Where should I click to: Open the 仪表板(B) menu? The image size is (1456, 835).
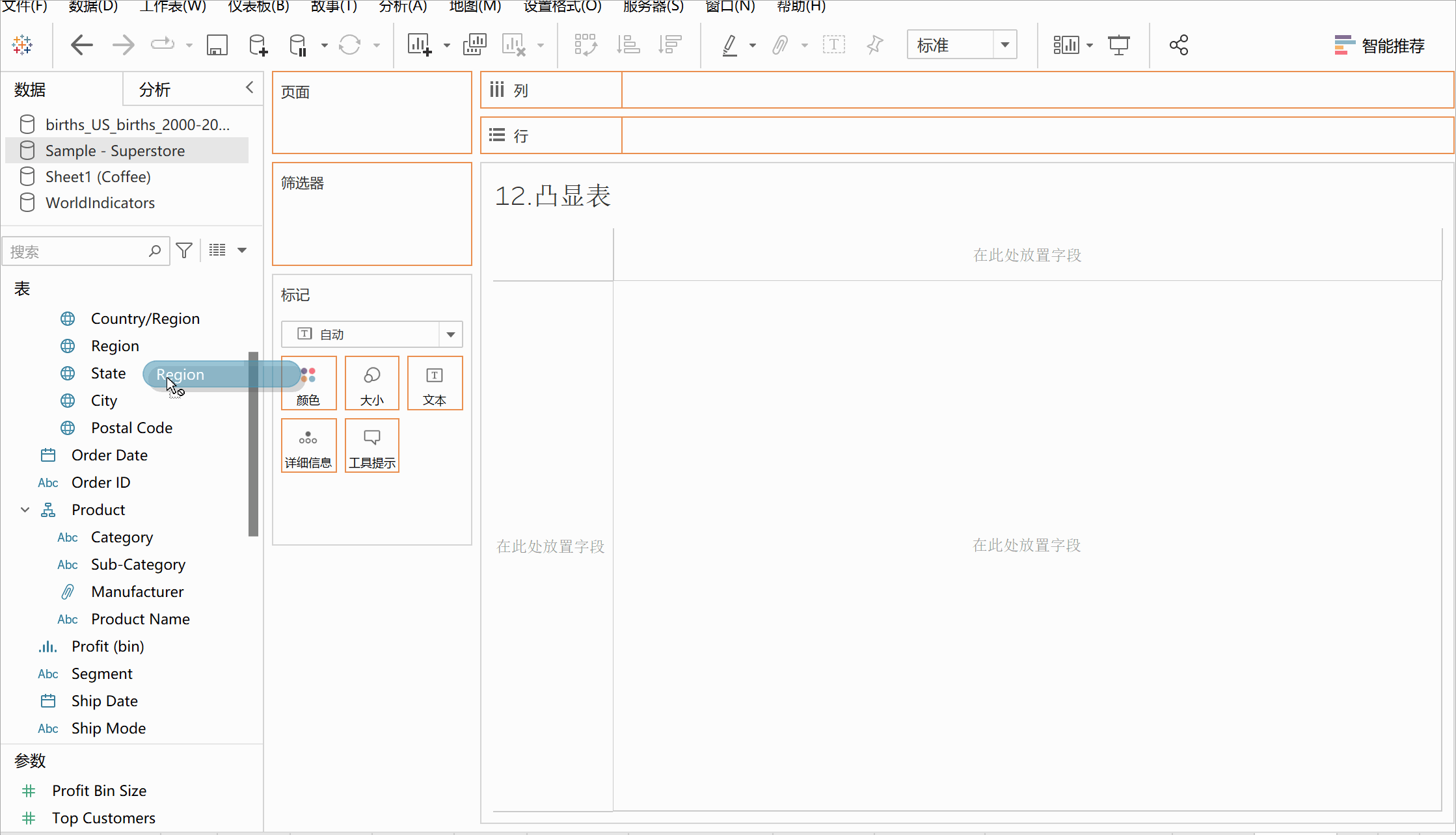pyautogui.click(x=258, y=8)
